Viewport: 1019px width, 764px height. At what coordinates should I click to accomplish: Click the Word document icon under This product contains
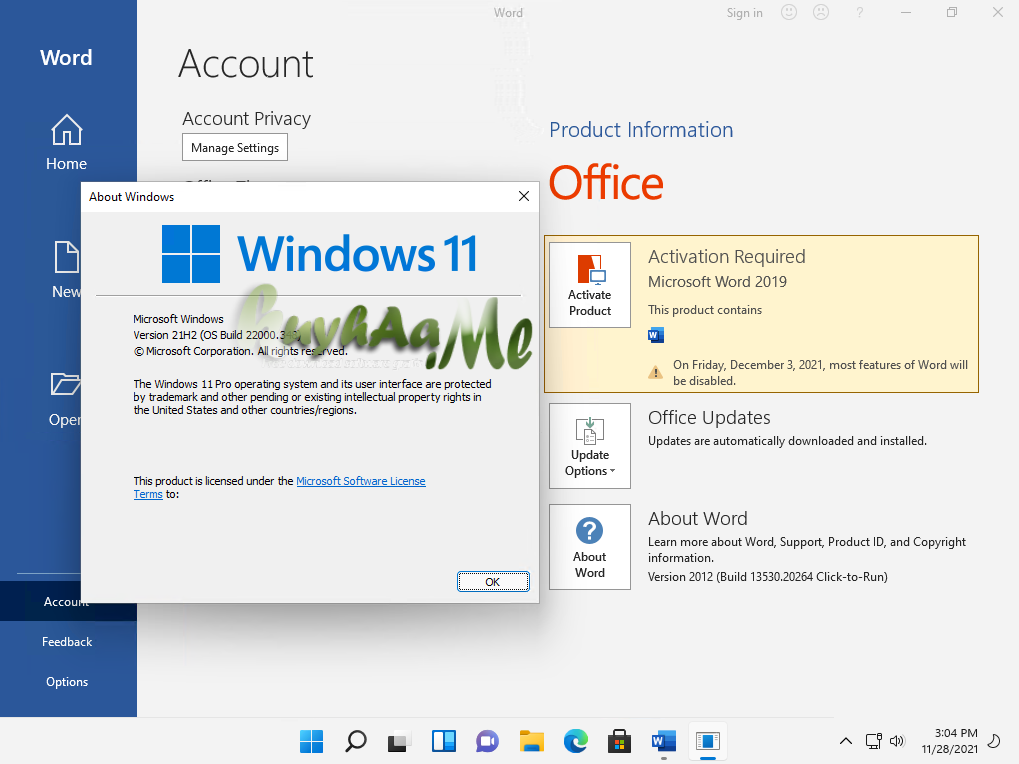click(x=655, y=335)
